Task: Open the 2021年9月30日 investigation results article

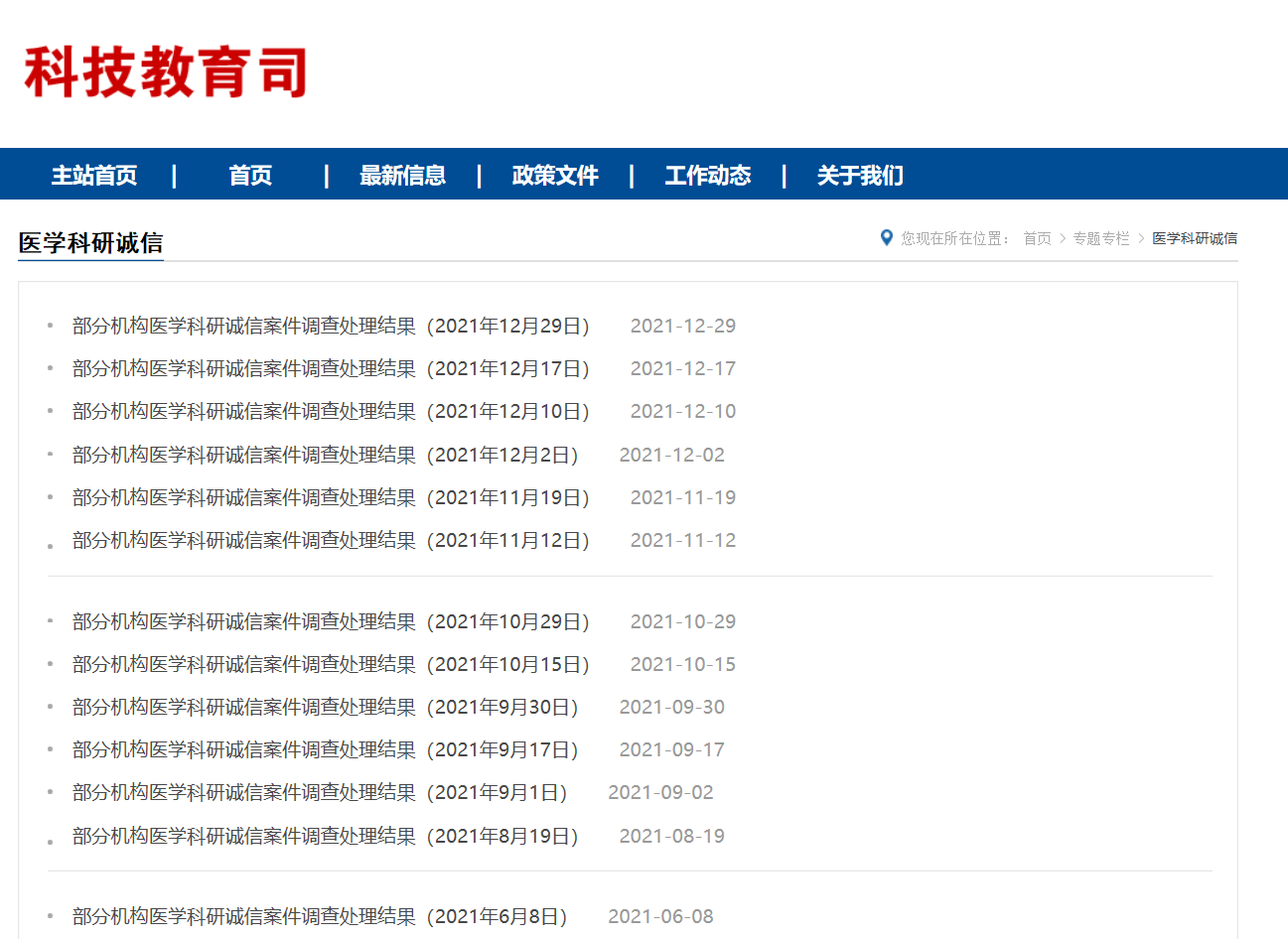Action: tap(326, 707)
